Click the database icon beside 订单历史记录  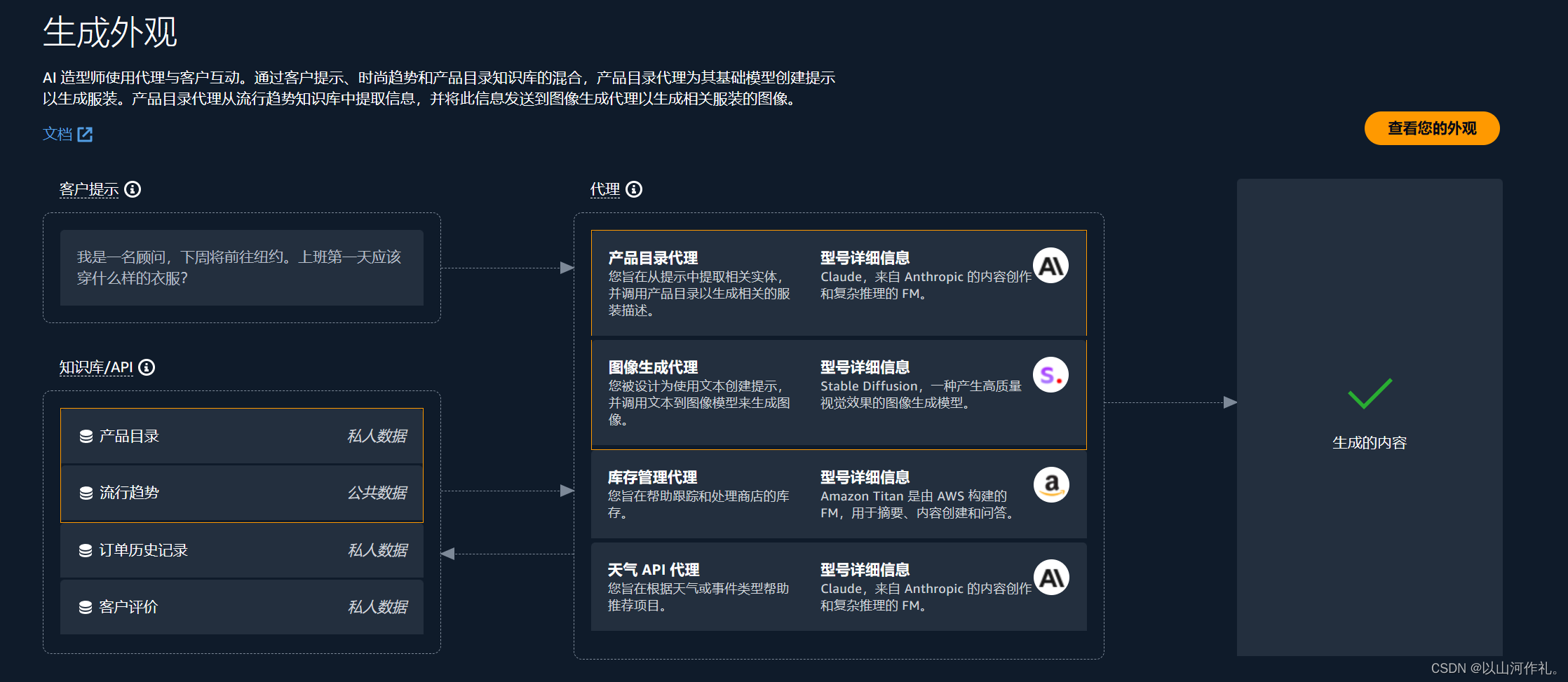tap(86, 551)
